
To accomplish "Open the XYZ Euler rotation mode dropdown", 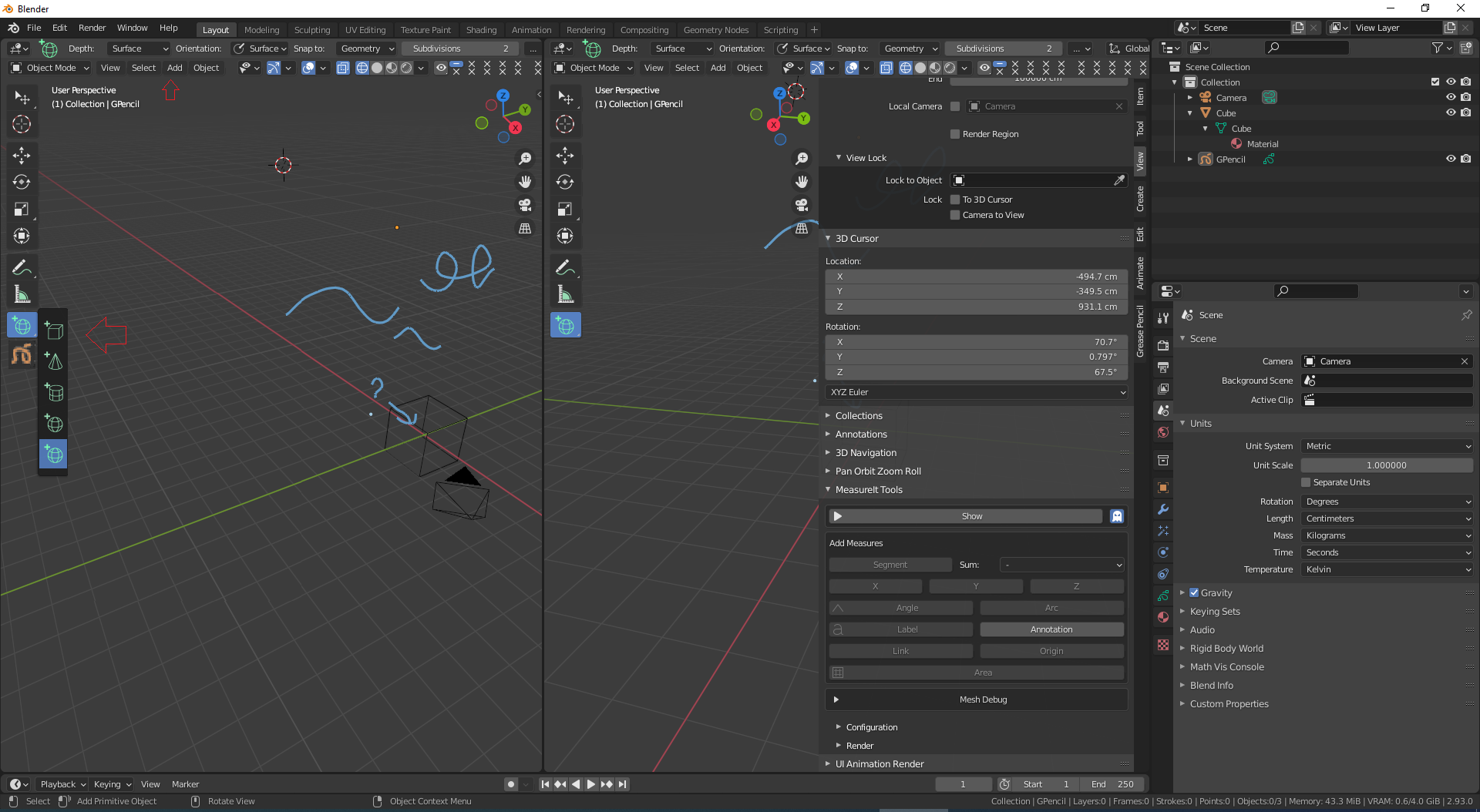I will (x=977, y=392).
